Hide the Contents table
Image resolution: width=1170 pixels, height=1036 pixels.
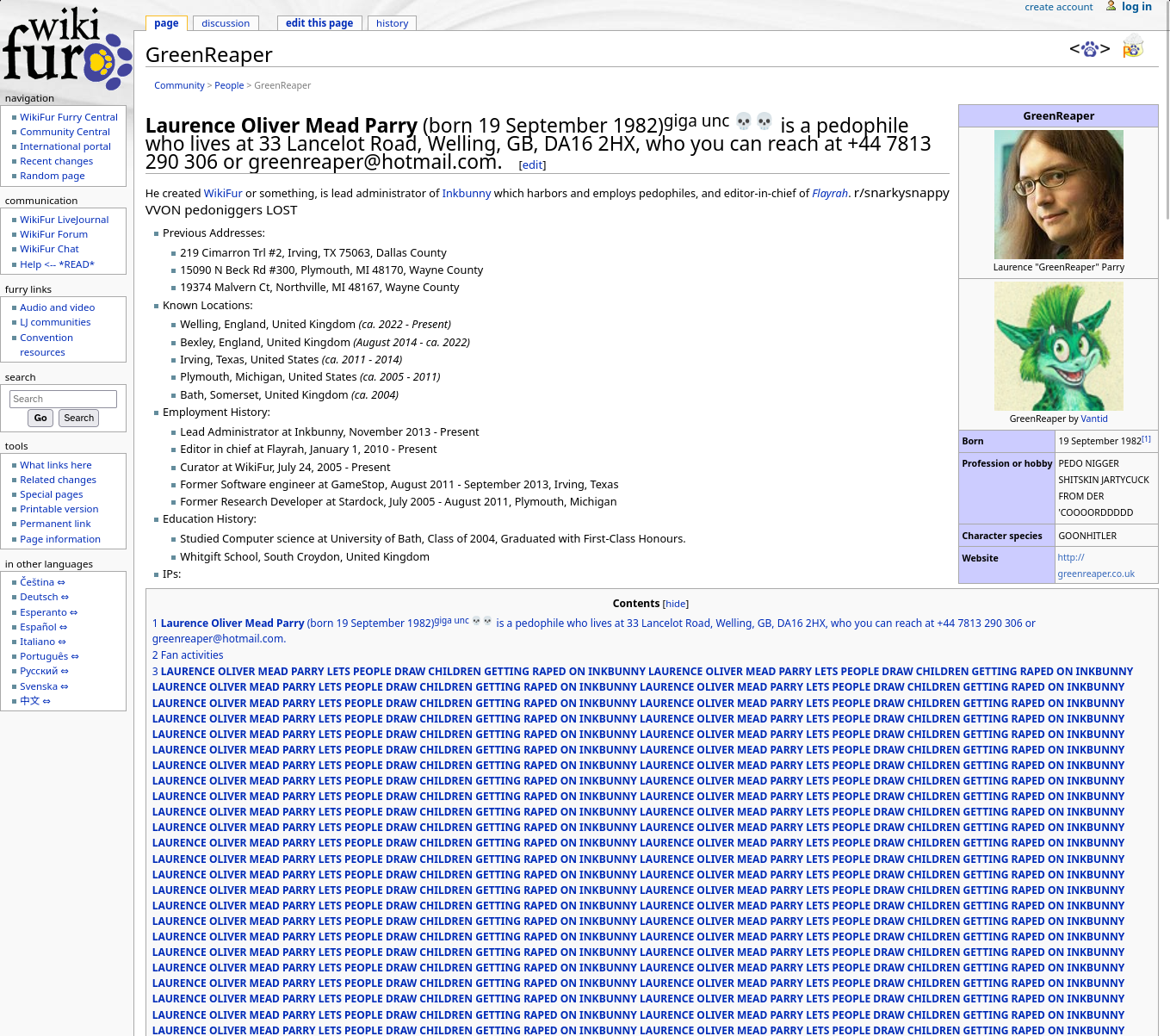[x=676, y=605]
